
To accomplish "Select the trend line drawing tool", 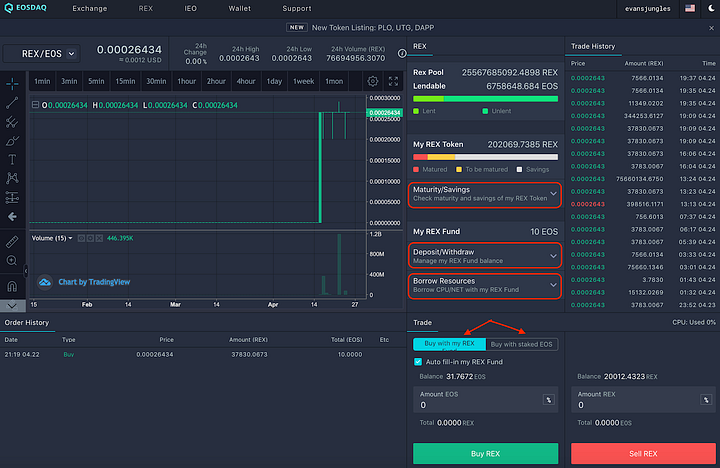I will click(x=11, y=103).
